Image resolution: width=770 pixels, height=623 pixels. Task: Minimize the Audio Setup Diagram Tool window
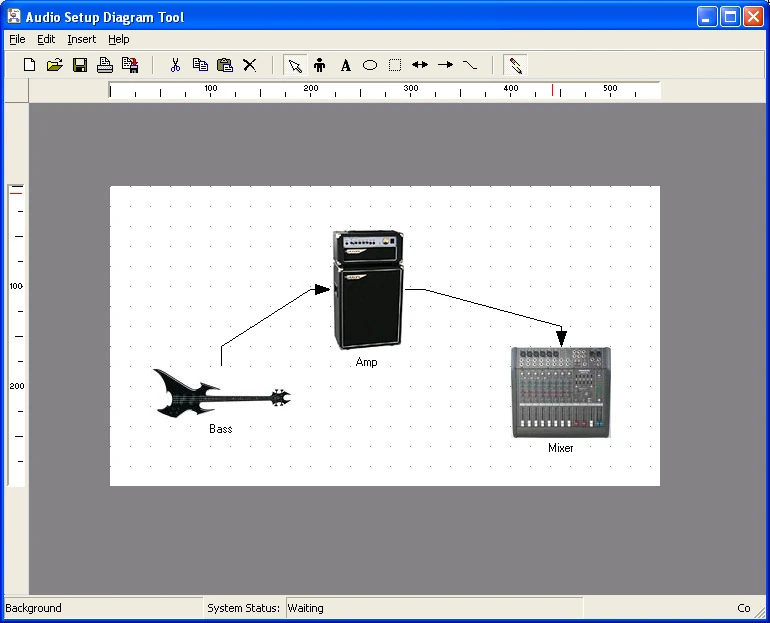coord(707,17)
